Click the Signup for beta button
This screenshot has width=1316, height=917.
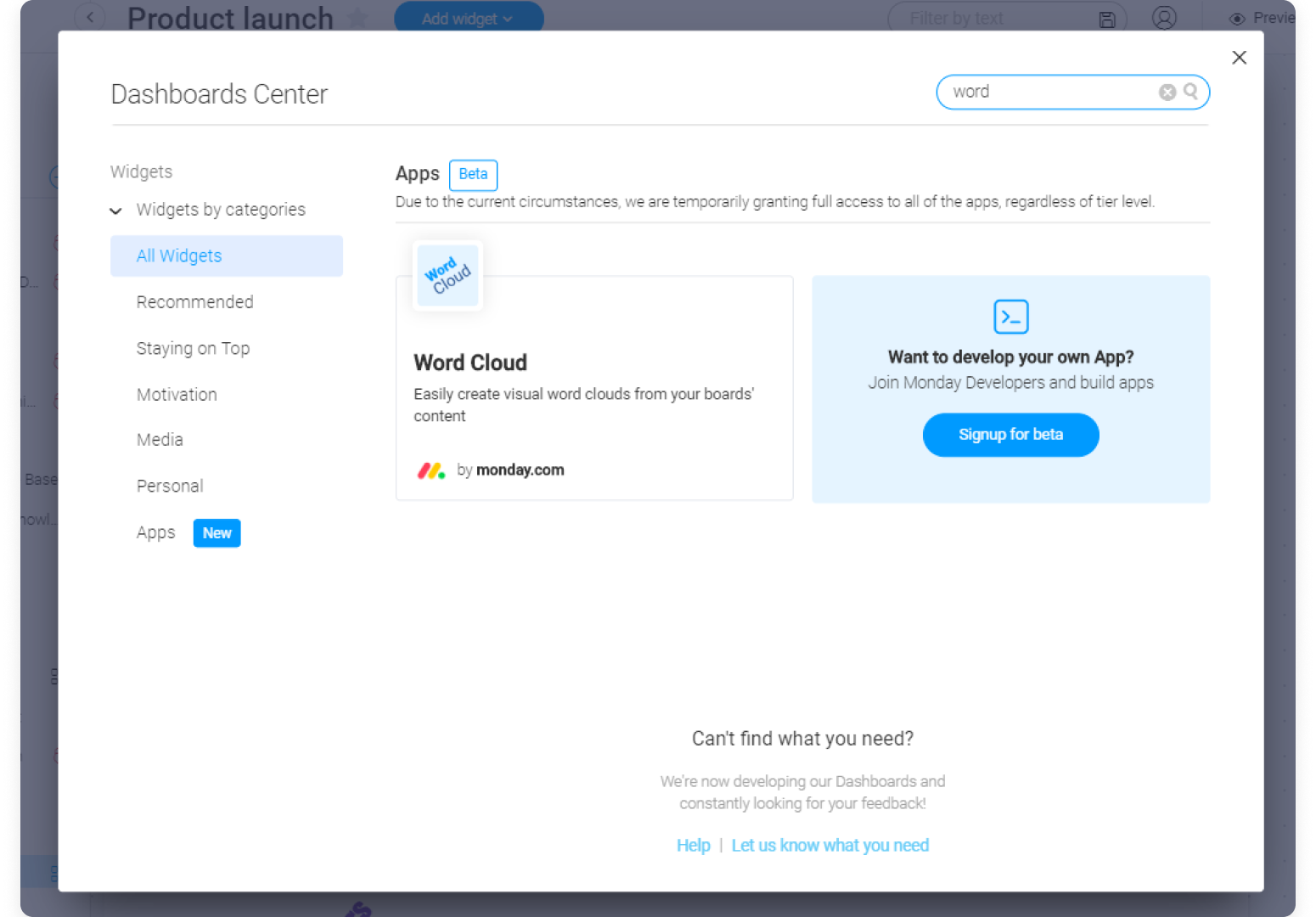[1011, 435]
